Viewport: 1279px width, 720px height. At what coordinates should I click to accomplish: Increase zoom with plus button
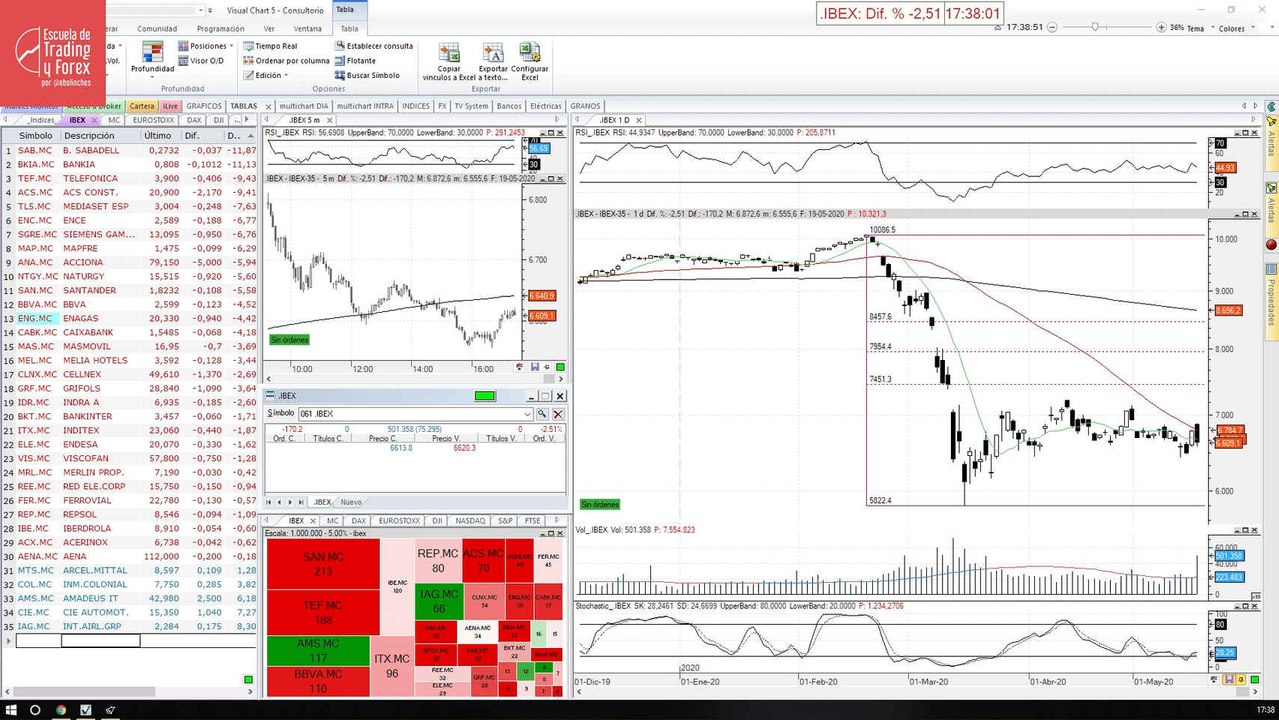(1161, 27)
